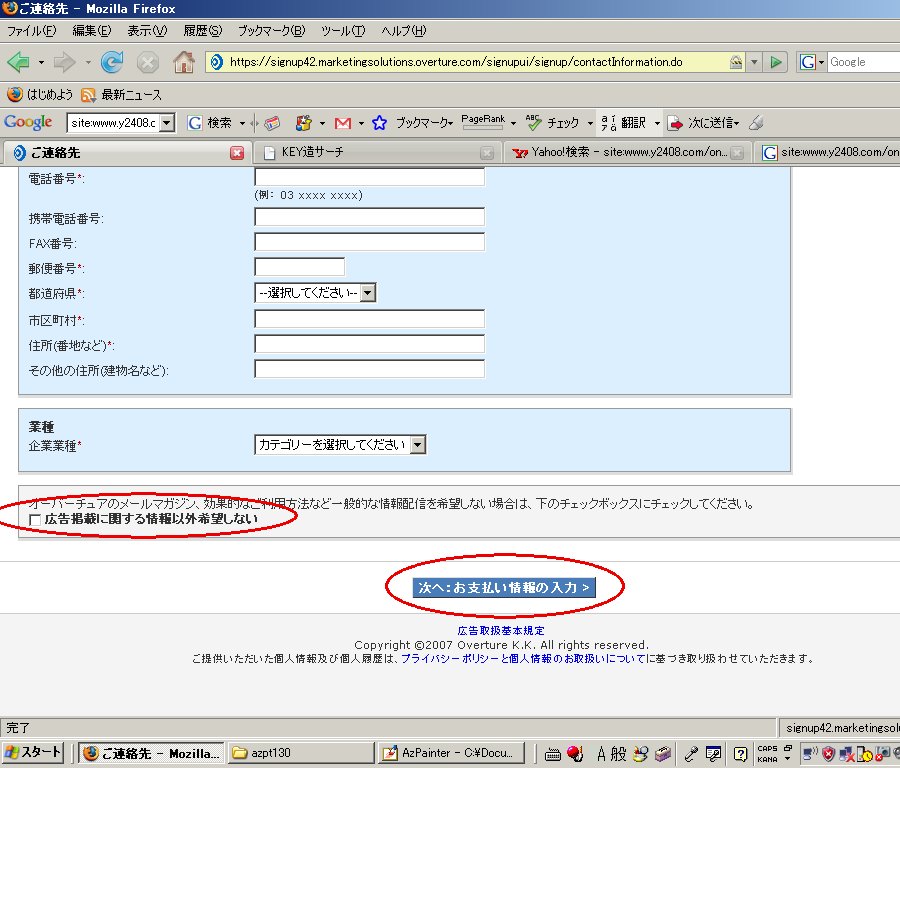Screen dimensions: 900x900
Task: Click the browser back arrow button
Action: point(19,62)
